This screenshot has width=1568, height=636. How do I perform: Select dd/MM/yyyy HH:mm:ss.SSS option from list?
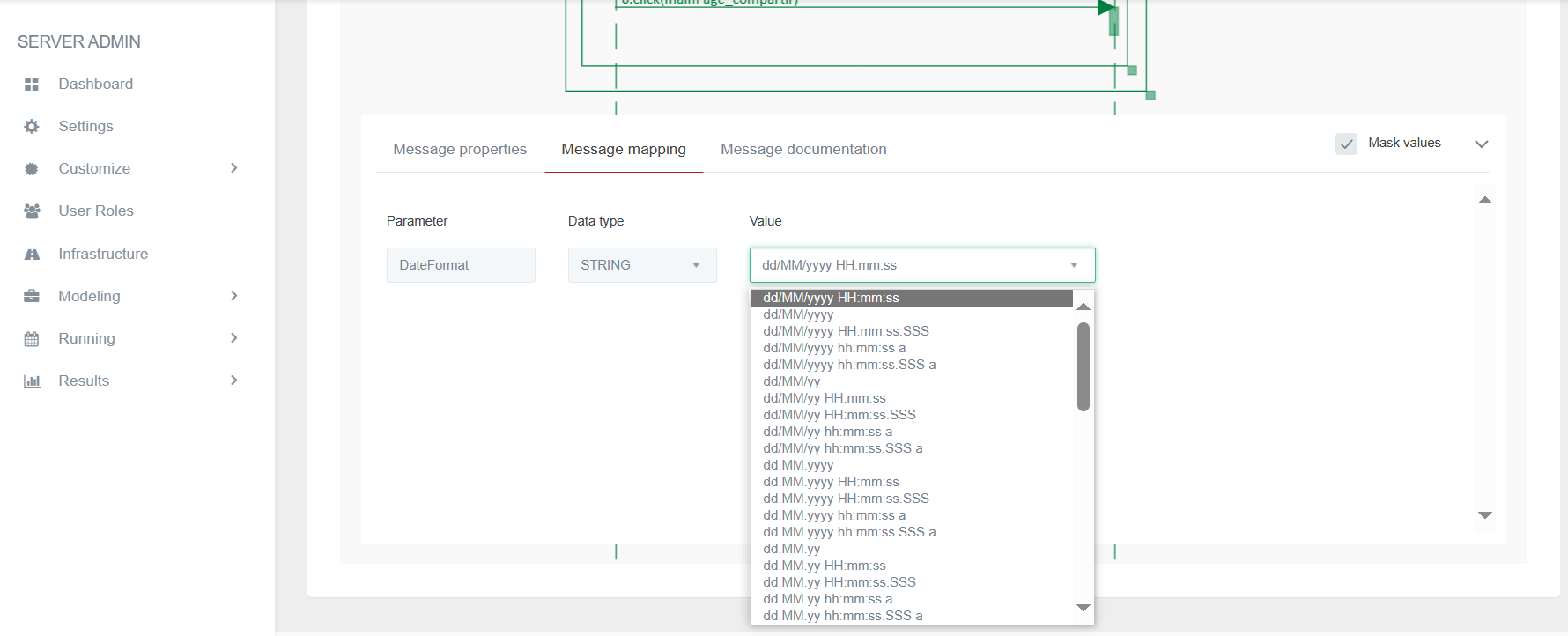(x=846, y=331)
